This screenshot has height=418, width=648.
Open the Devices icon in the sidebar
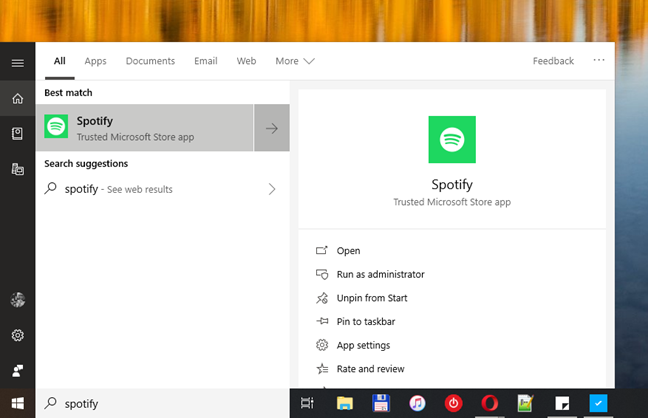pos(17,169)
